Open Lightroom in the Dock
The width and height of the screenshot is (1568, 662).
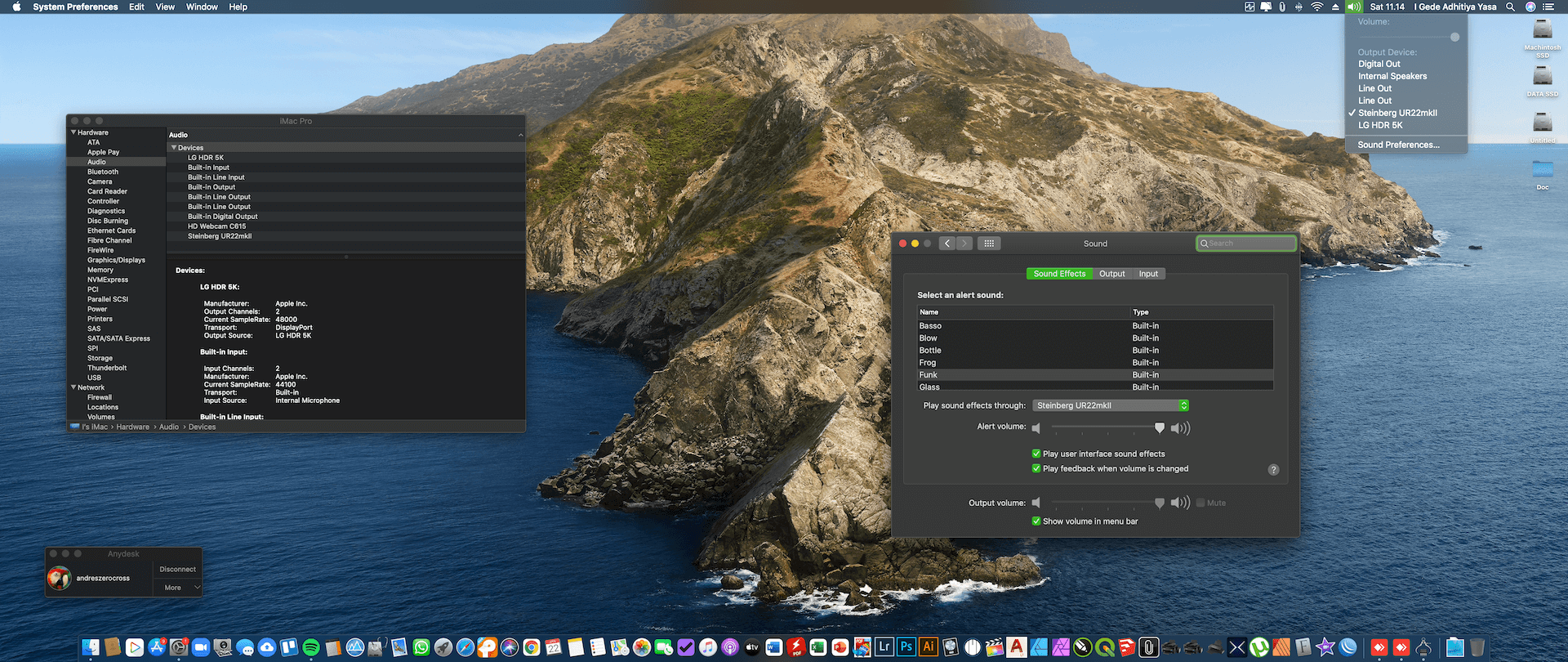point(884,647)
